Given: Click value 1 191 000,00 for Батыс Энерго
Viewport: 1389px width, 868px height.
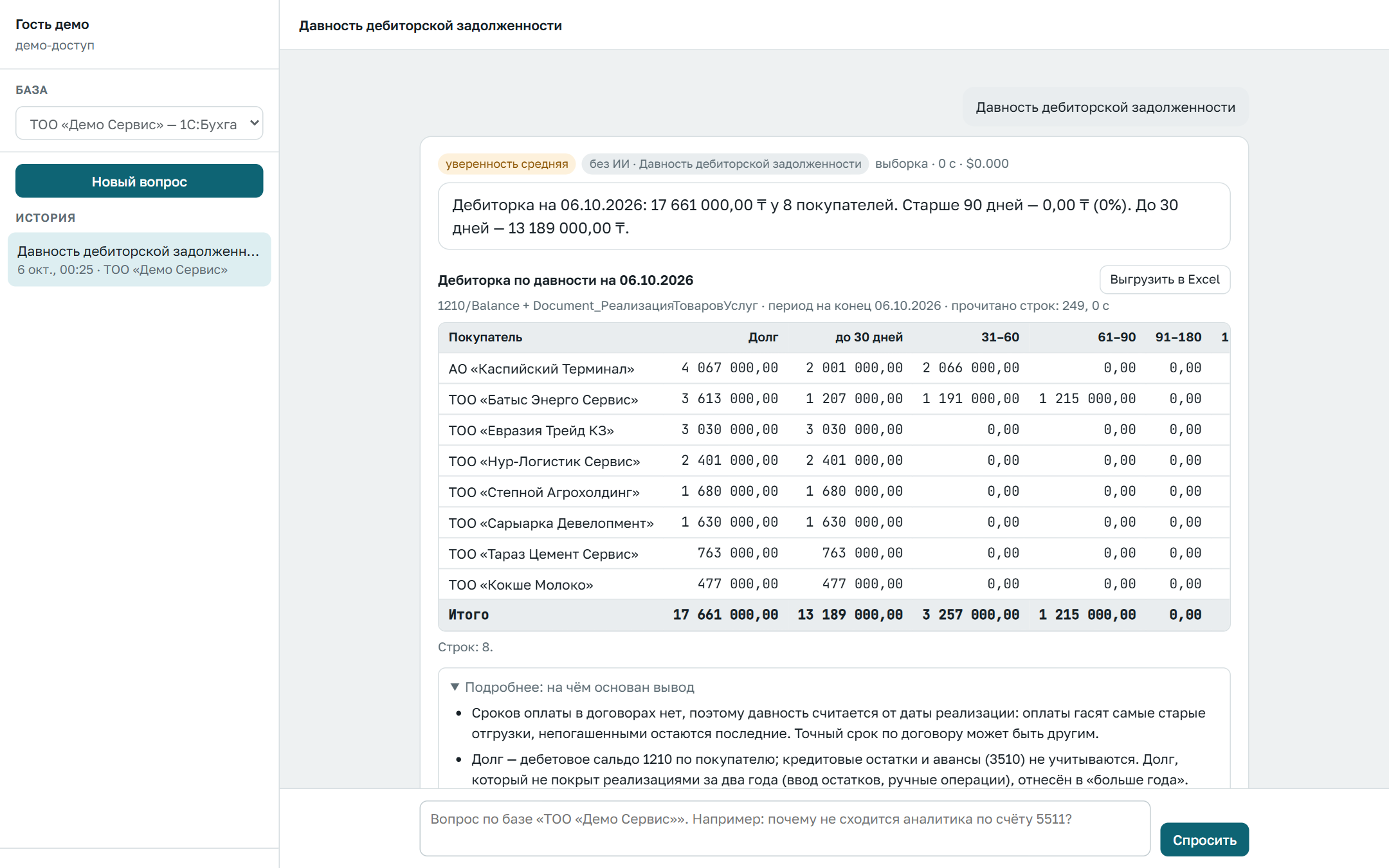Looking at the screenshot, I should (971, 399).
